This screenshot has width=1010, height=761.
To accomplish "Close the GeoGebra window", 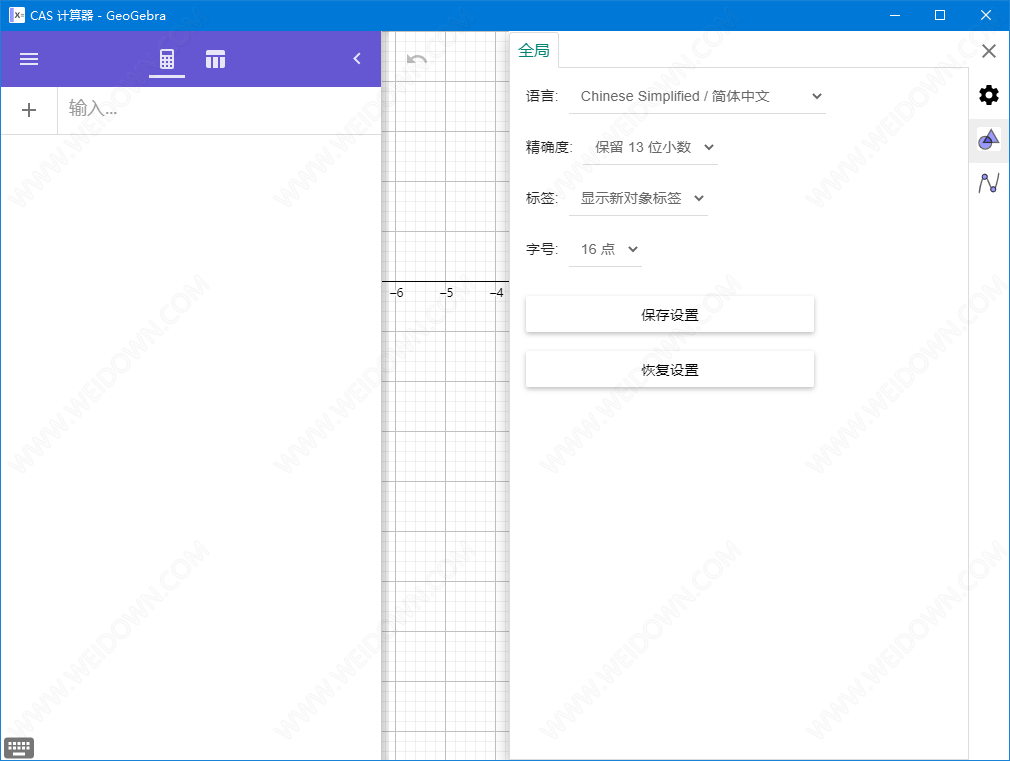I will [x=986, y=15].
